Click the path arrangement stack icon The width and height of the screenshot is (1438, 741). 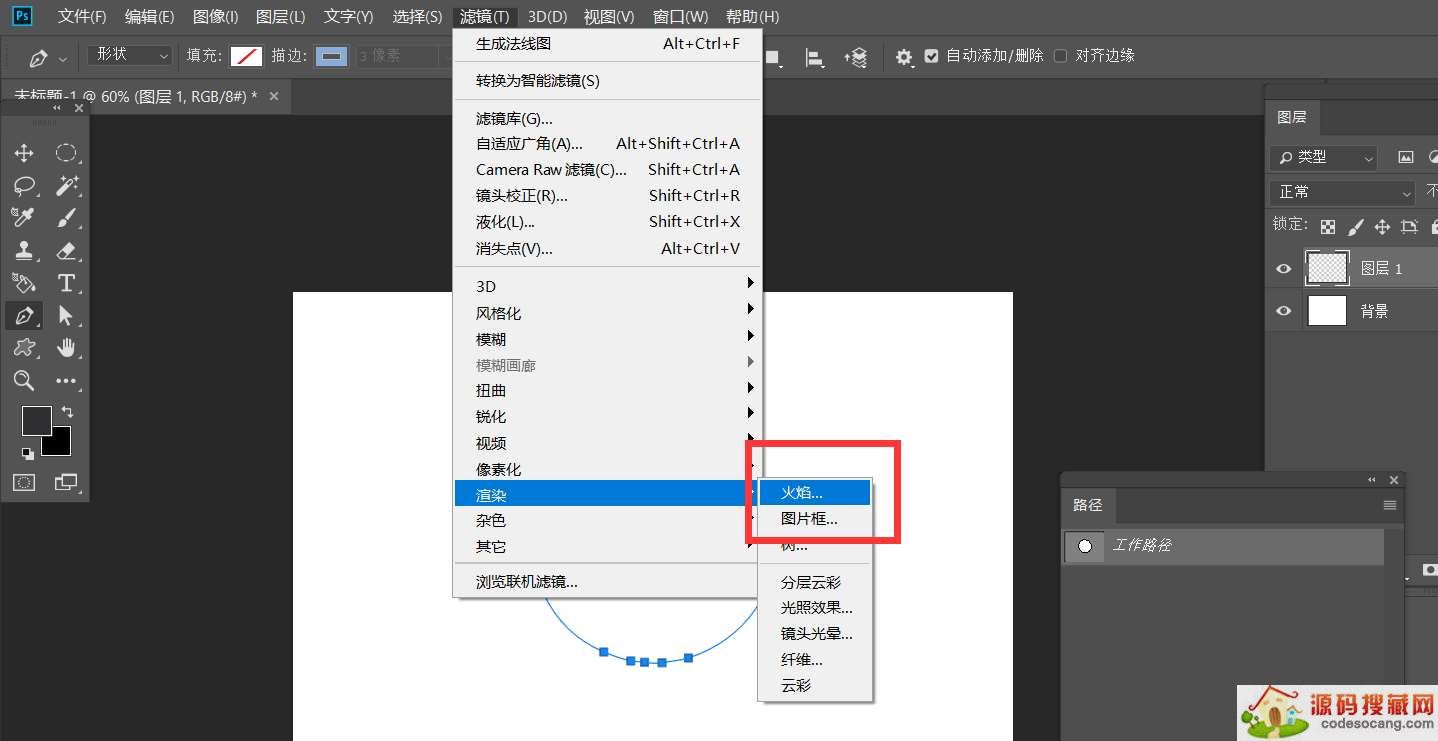click(x=856, y=58)
